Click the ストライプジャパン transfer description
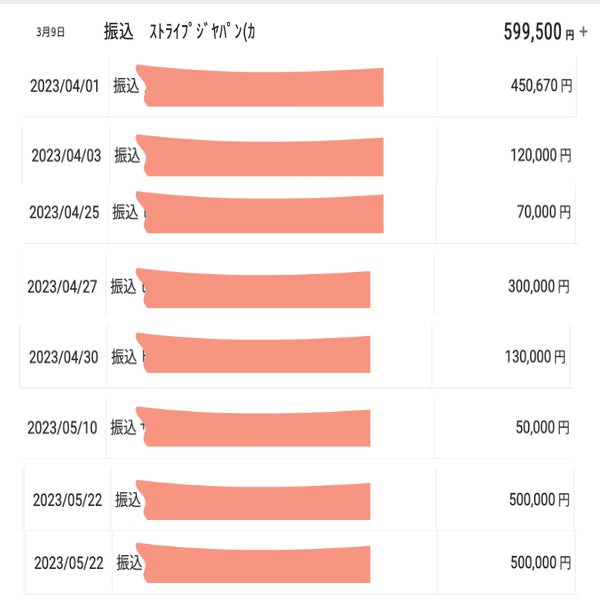The width and height of the screenshot is (600, 600). (201, 32)
